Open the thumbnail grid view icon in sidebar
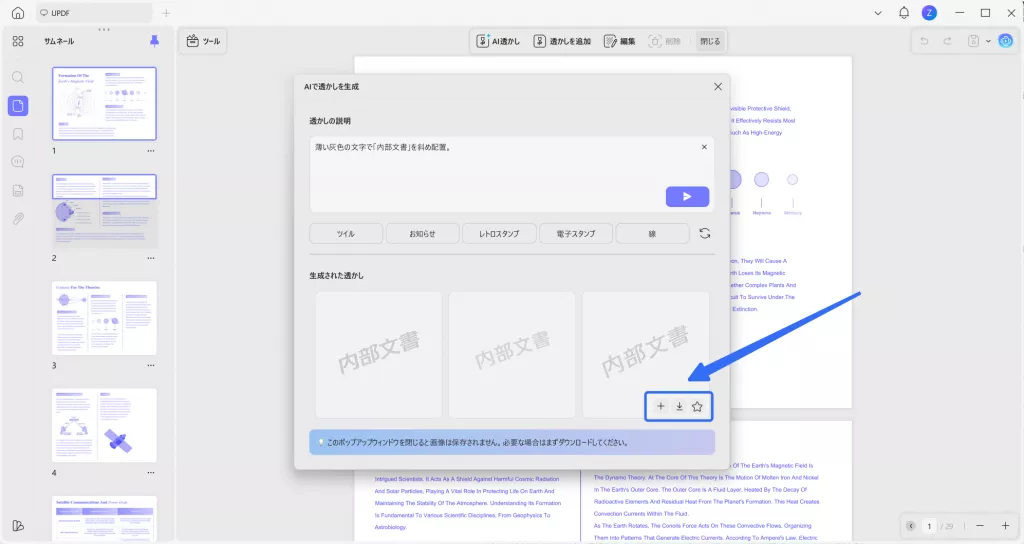Viewport: 1024px width, 544px height. point(18,41)
